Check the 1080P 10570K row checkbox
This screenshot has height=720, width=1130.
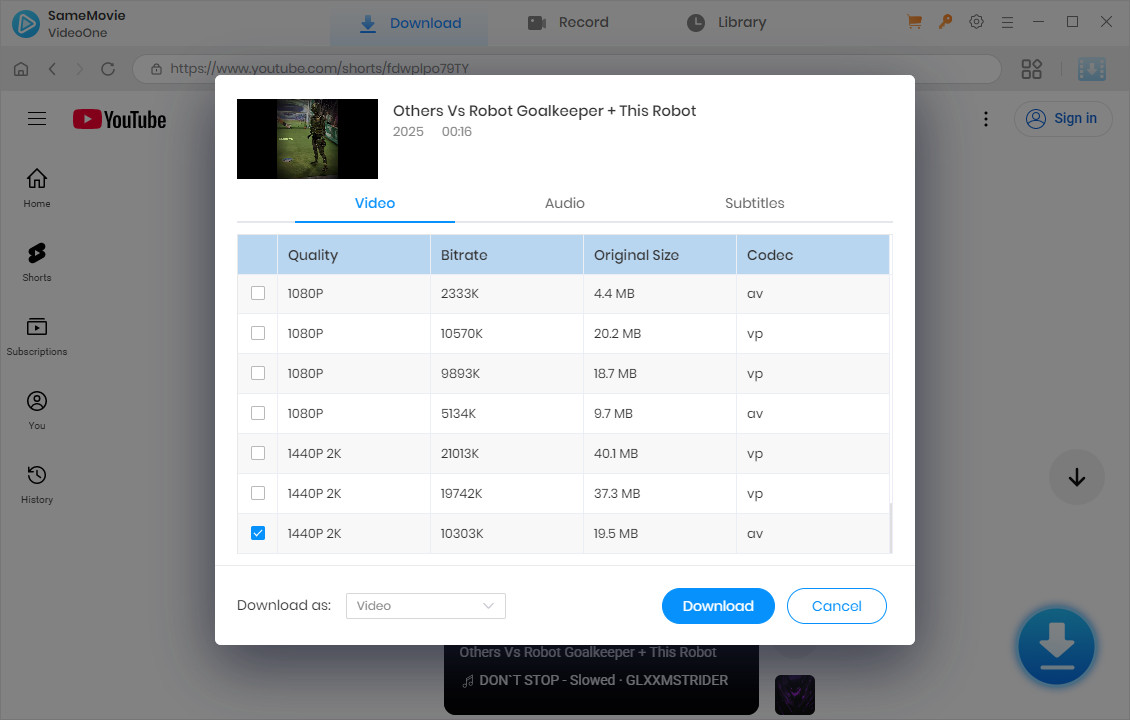(x=258, y=333)
